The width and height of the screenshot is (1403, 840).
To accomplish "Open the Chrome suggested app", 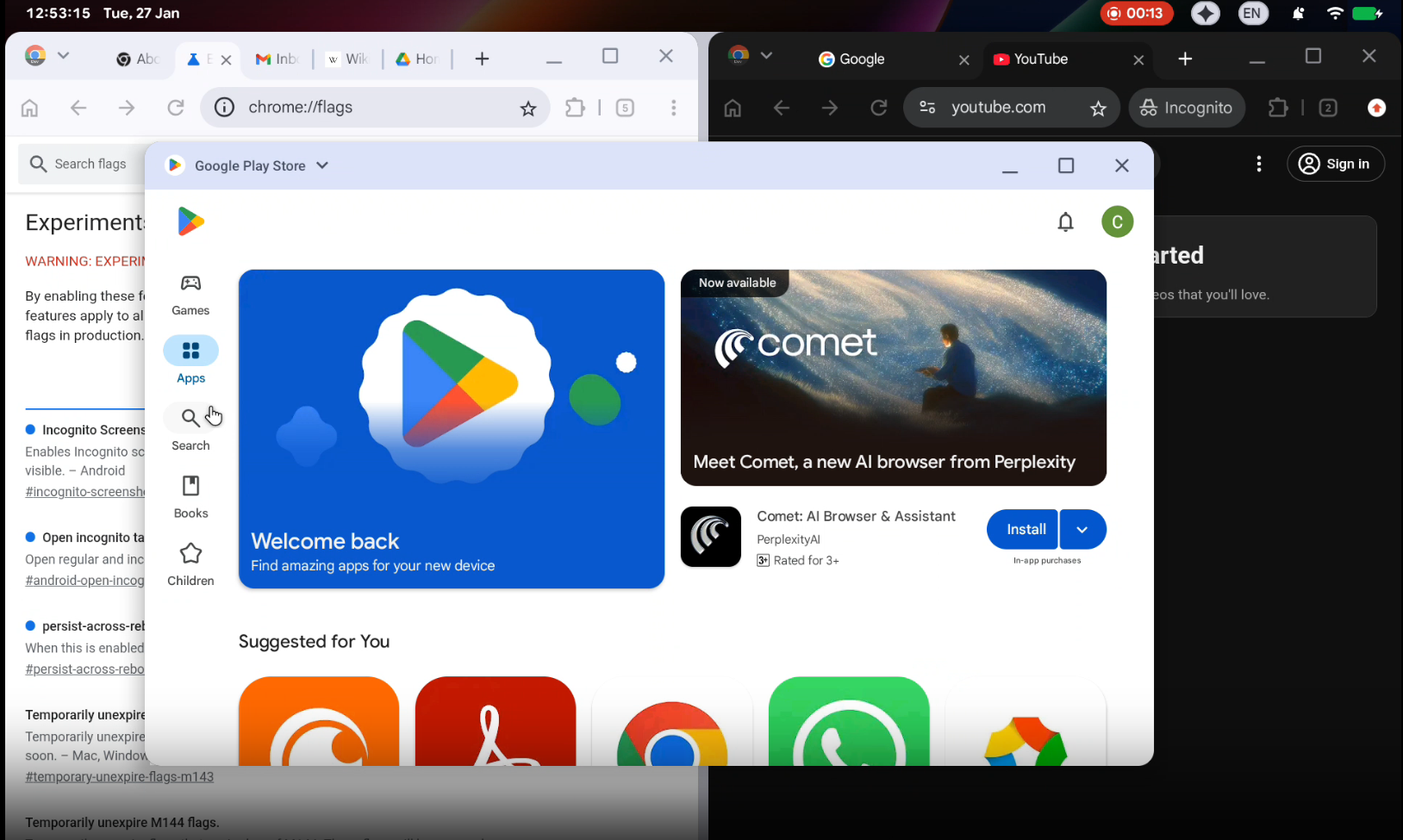I will [x=672, y=721].
